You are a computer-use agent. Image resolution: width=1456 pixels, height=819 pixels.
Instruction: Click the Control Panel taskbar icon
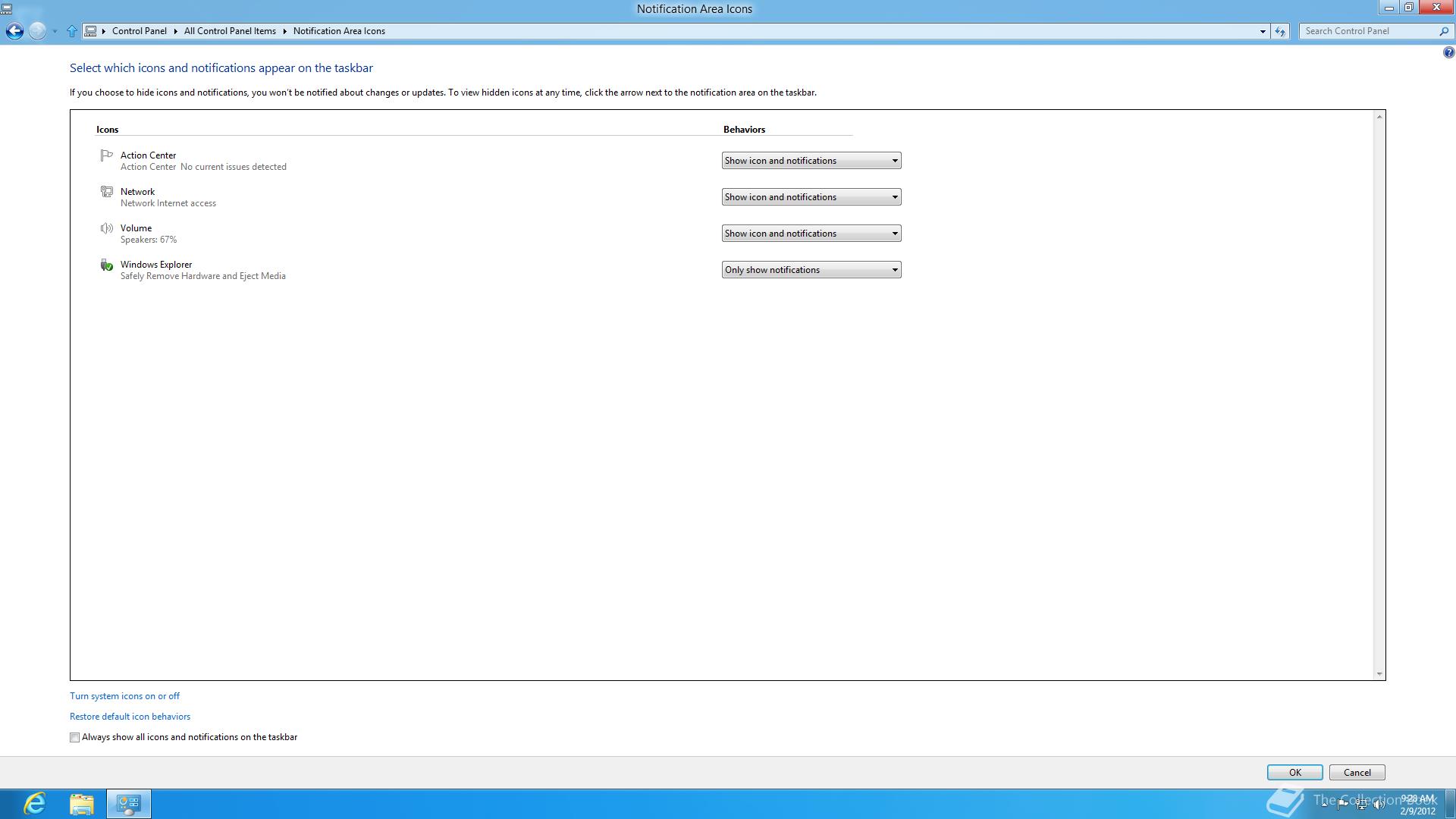tap(129, 803)
